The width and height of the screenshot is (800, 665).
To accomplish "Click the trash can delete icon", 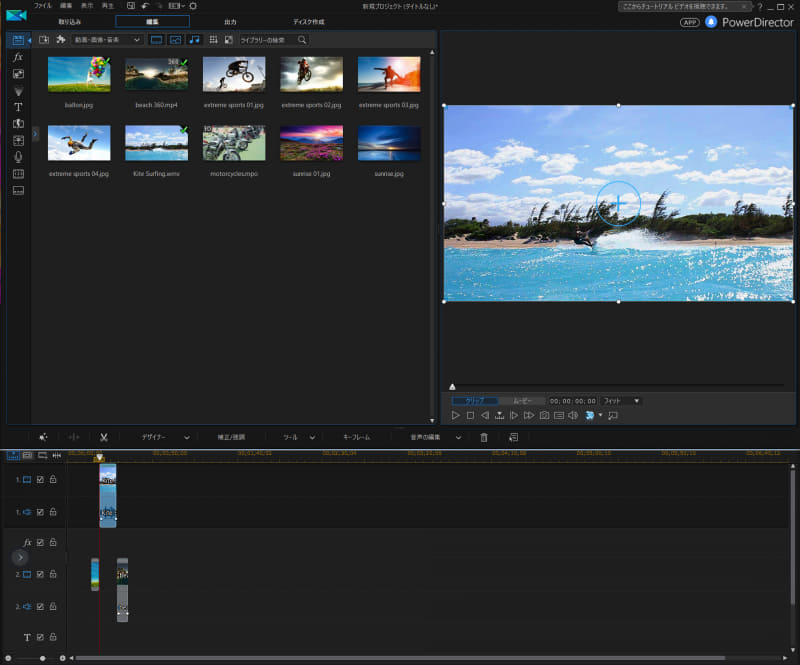I will pyautogui.click(x=484, y=437).
